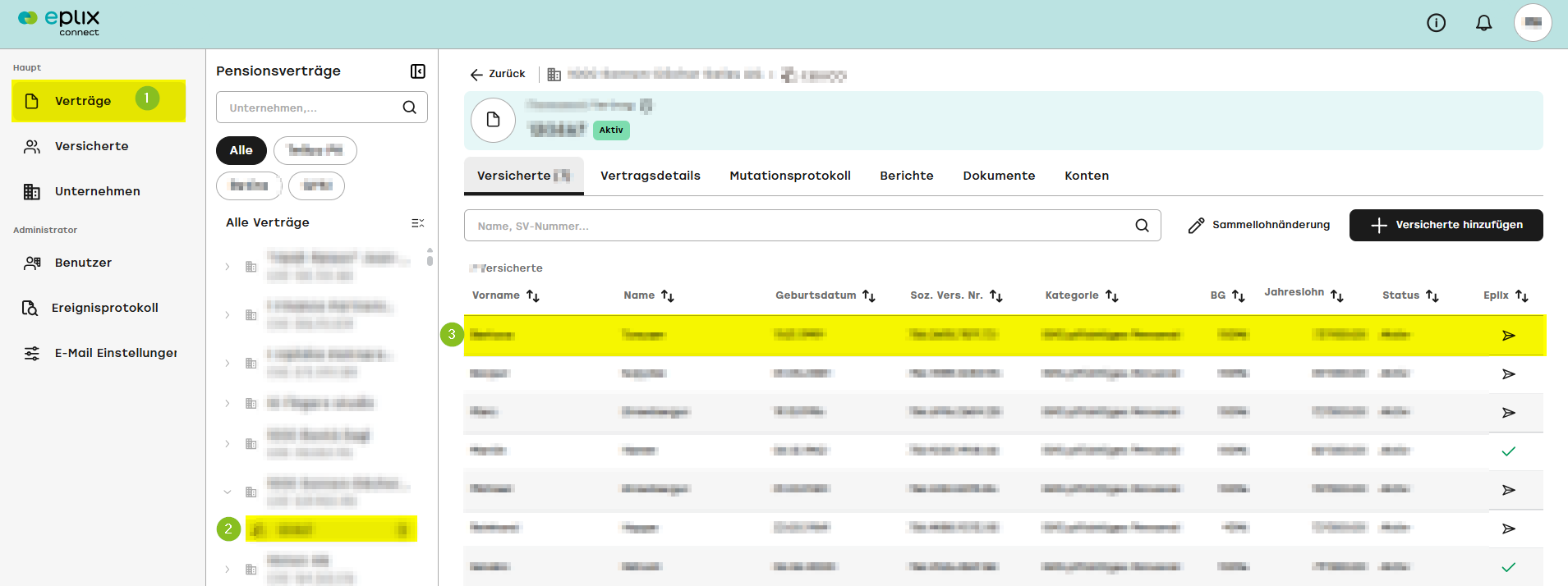The image size is (1568, 586).
Task: Open the Vertragsdetails tab
Action: click(651, 176)
